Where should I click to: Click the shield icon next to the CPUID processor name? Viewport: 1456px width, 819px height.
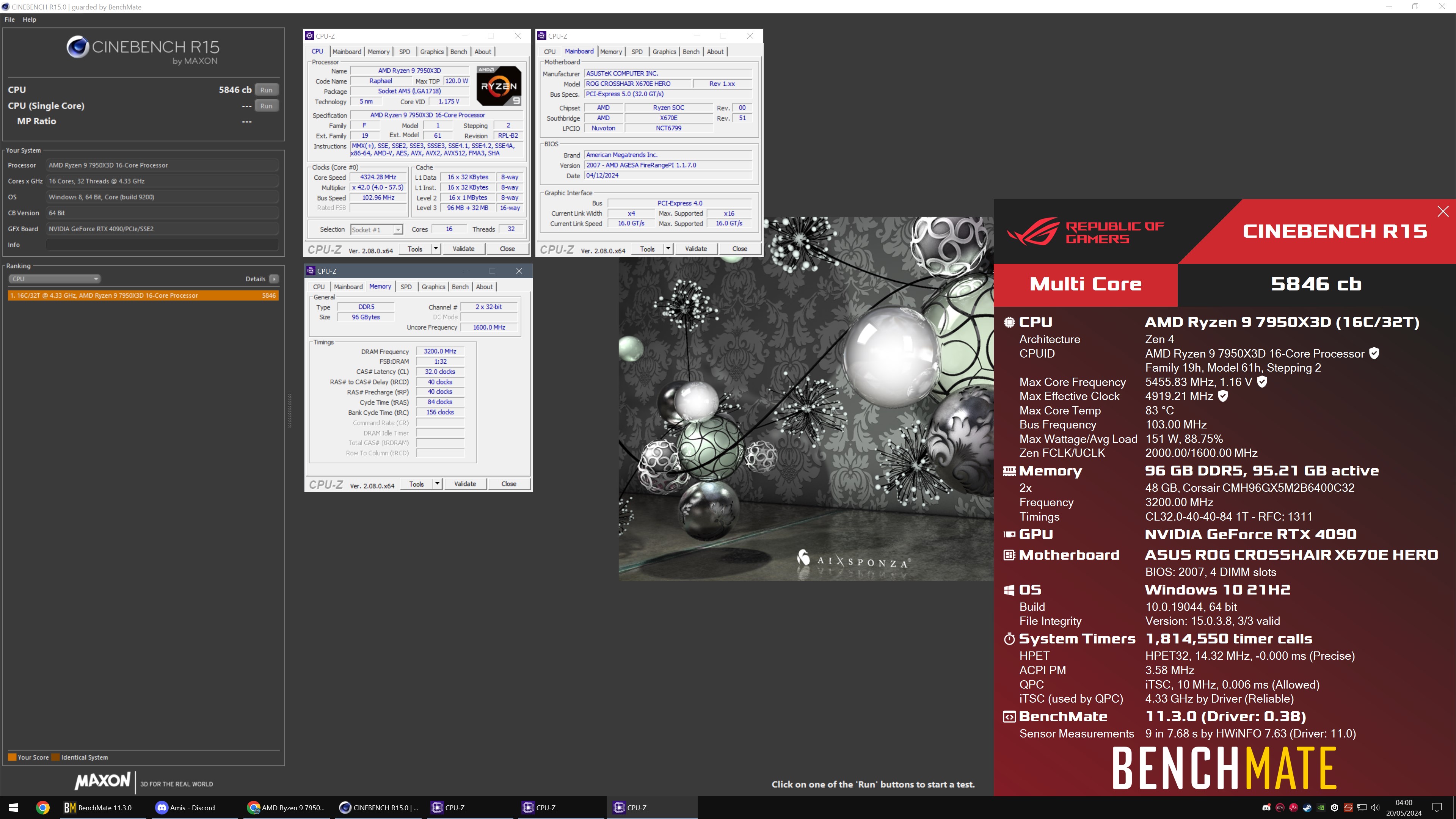click(x=1374, y=353)
